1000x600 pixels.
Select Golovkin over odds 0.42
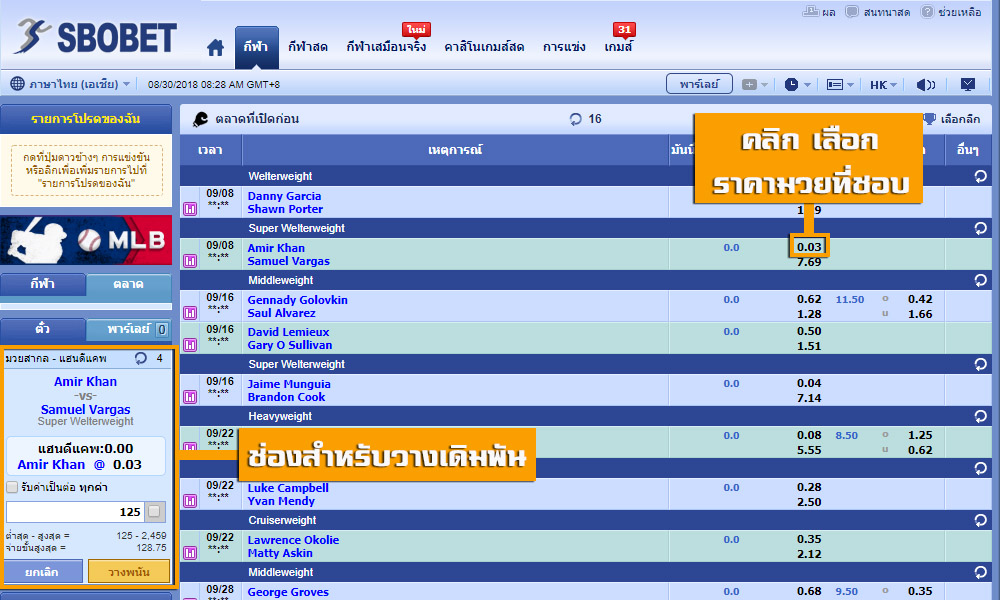coord(920,299)
